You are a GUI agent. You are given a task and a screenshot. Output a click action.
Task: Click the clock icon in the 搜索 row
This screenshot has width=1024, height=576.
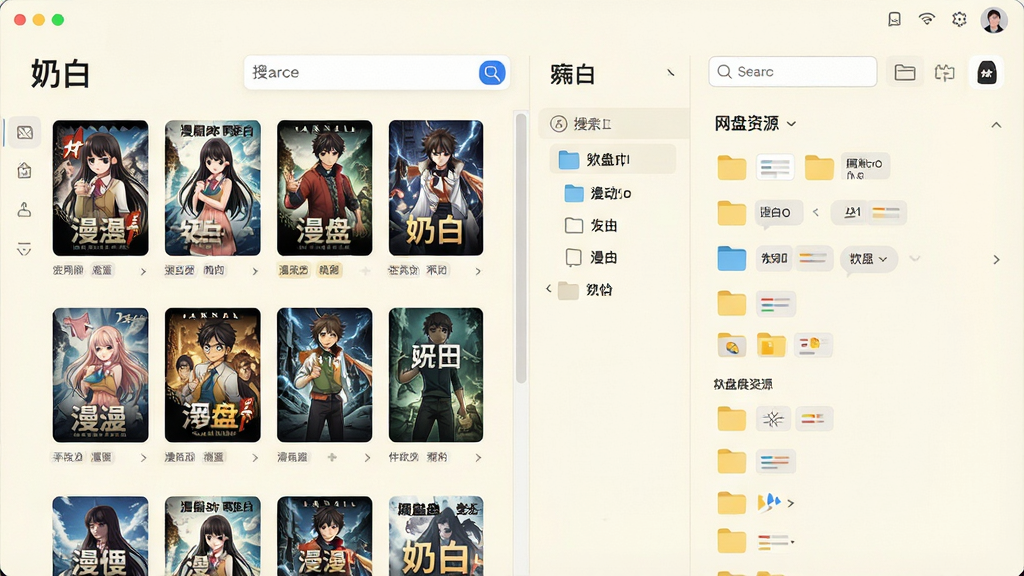[x=558, y=123]
